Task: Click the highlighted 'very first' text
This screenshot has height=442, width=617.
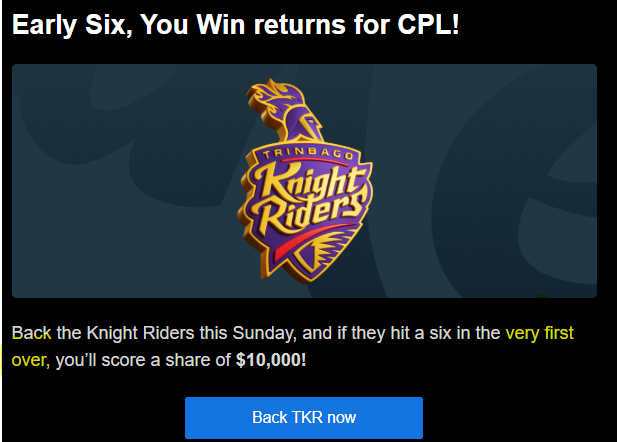Action: [539, 333]
